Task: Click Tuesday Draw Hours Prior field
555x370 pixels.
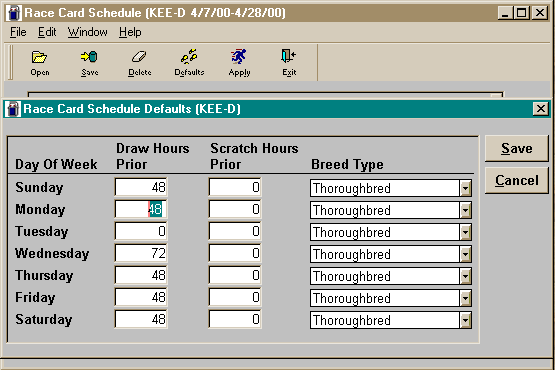Action: point(141,231)
